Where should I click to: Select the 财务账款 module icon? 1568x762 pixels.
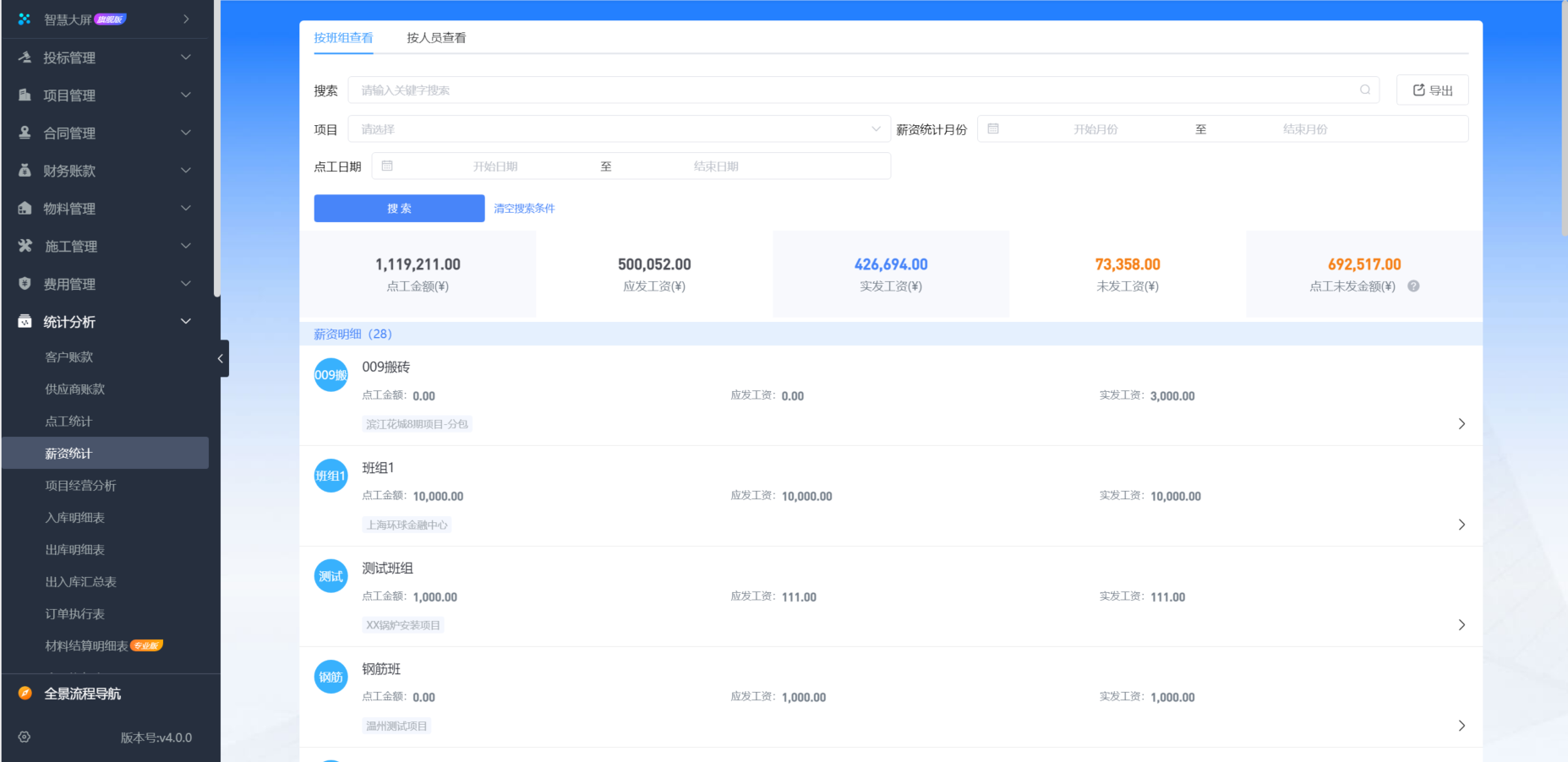tap(24, 170)
